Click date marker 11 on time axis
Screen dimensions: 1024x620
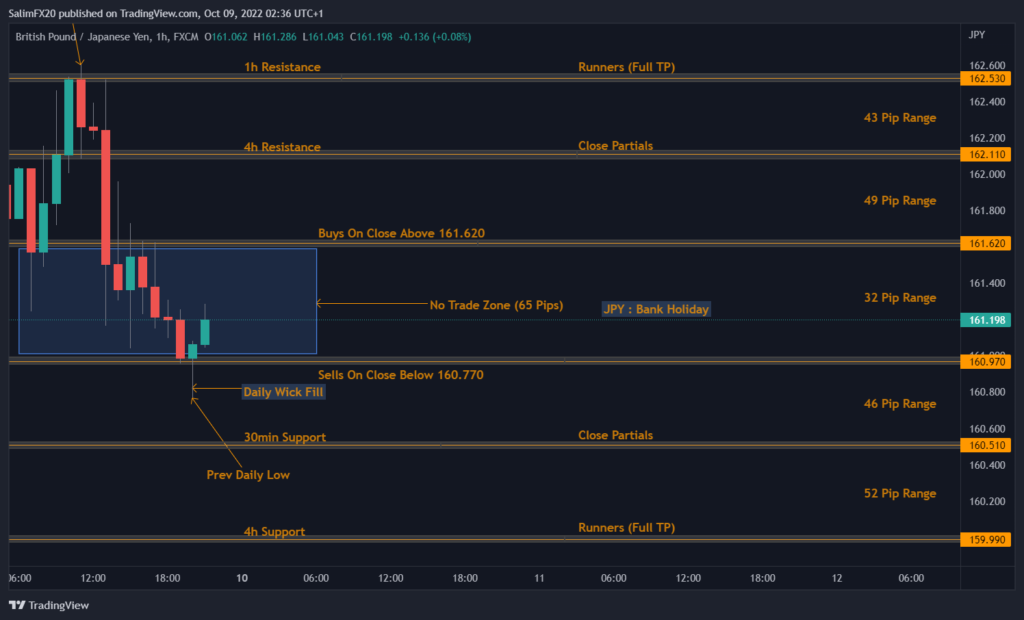point(539,578)
